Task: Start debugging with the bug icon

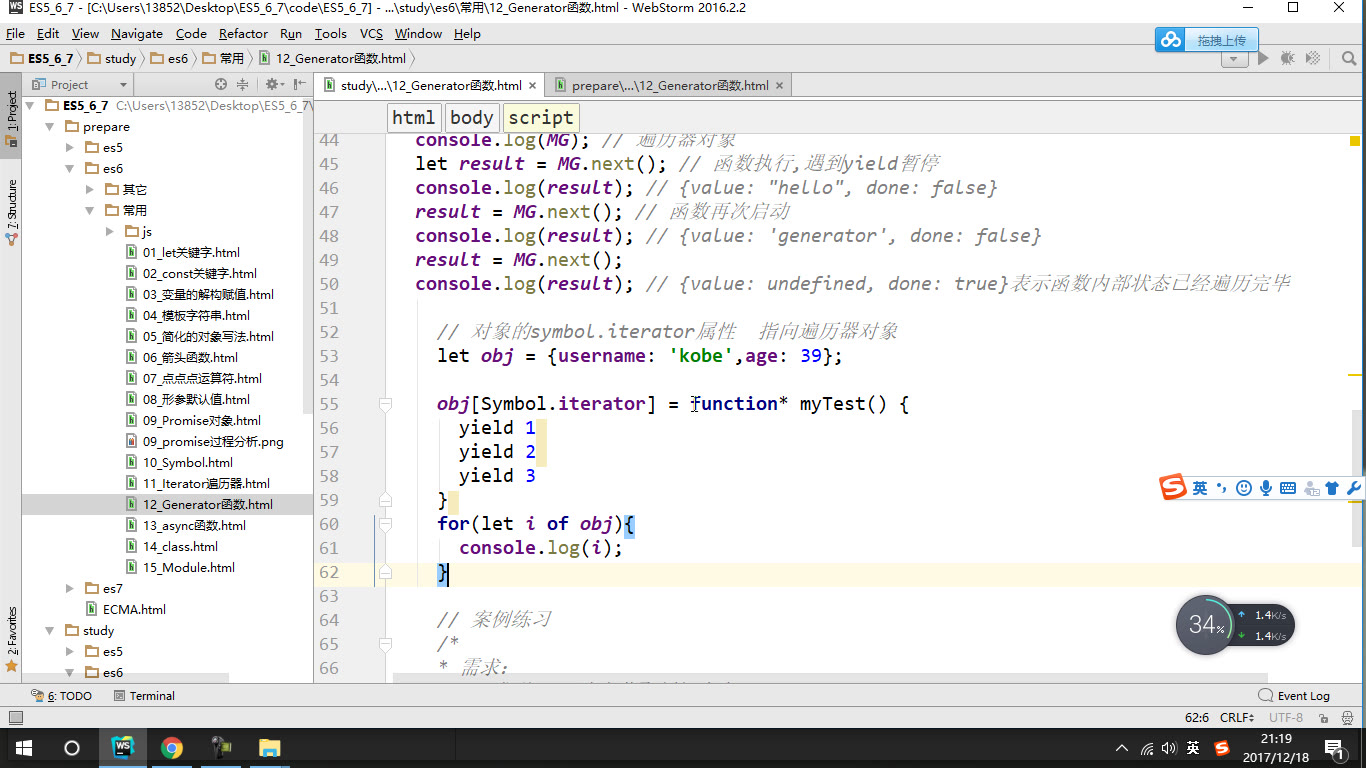Action: (1288, 59)
